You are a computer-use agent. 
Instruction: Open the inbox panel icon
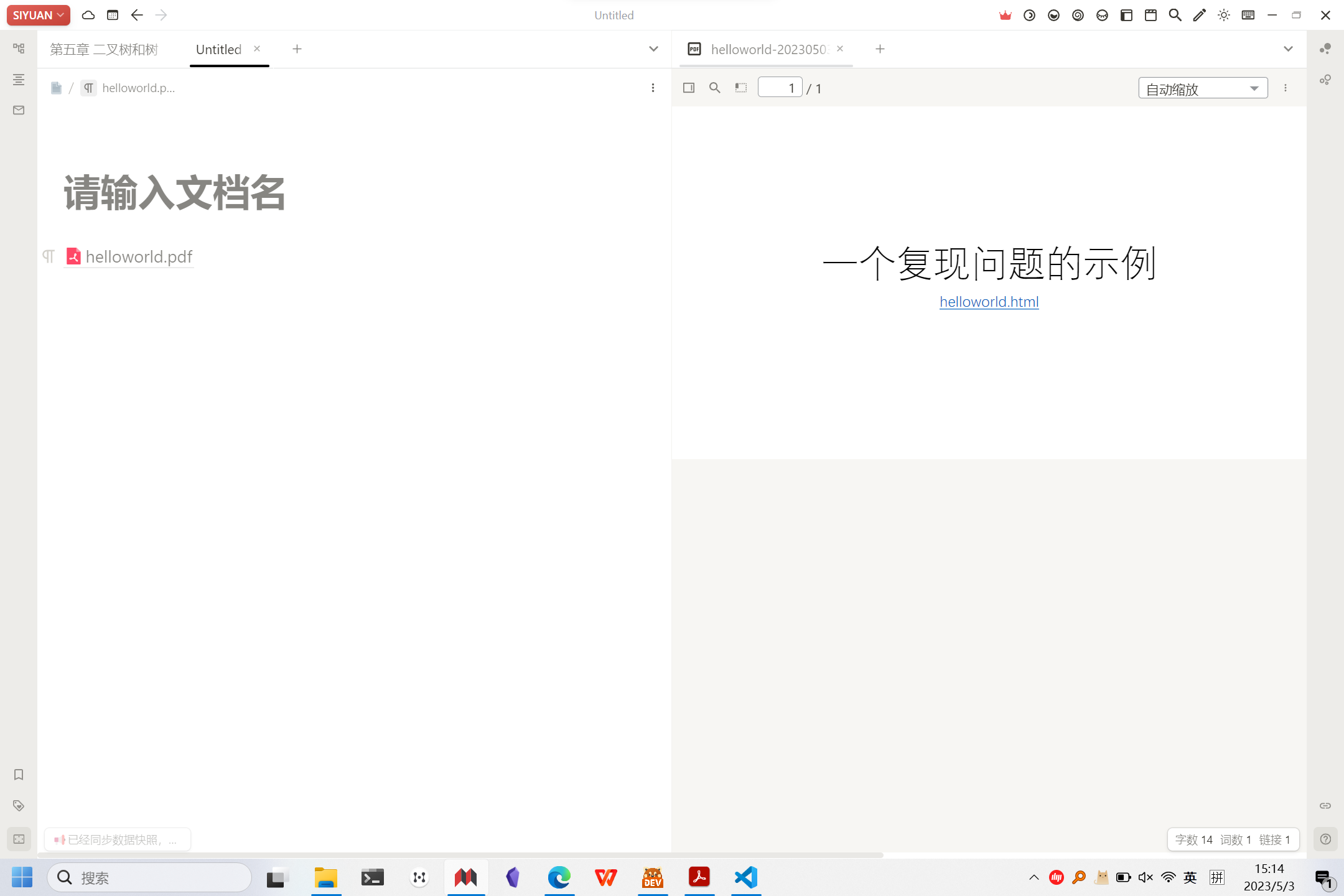(x=19, y=110)
